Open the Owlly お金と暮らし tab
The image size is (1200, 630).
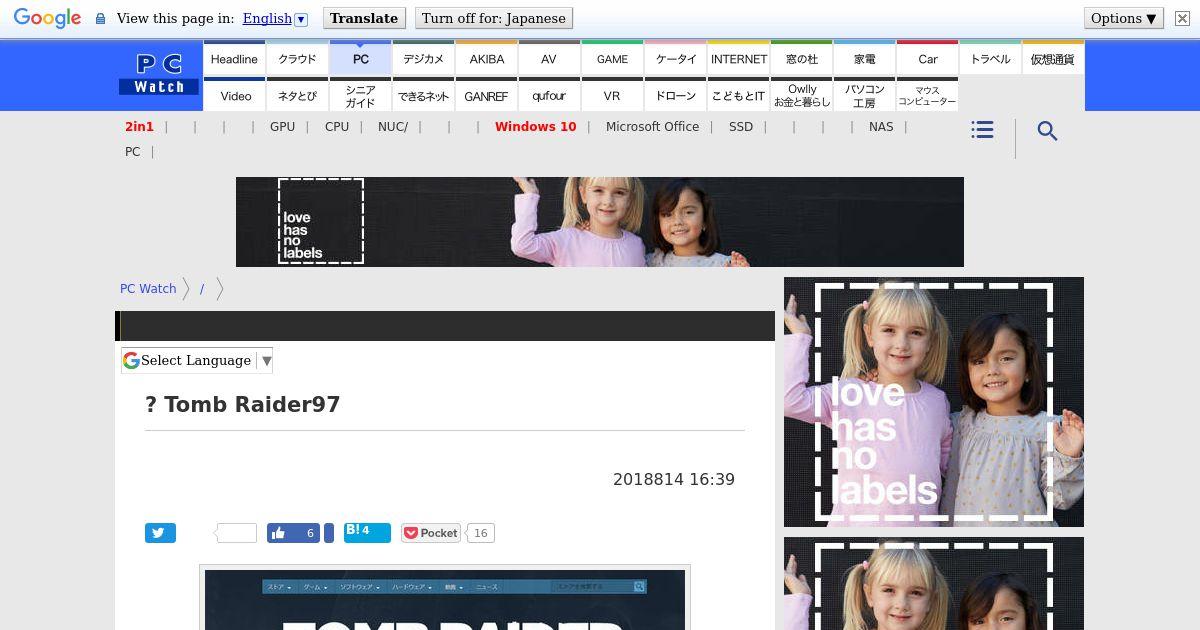pos(801,95)
